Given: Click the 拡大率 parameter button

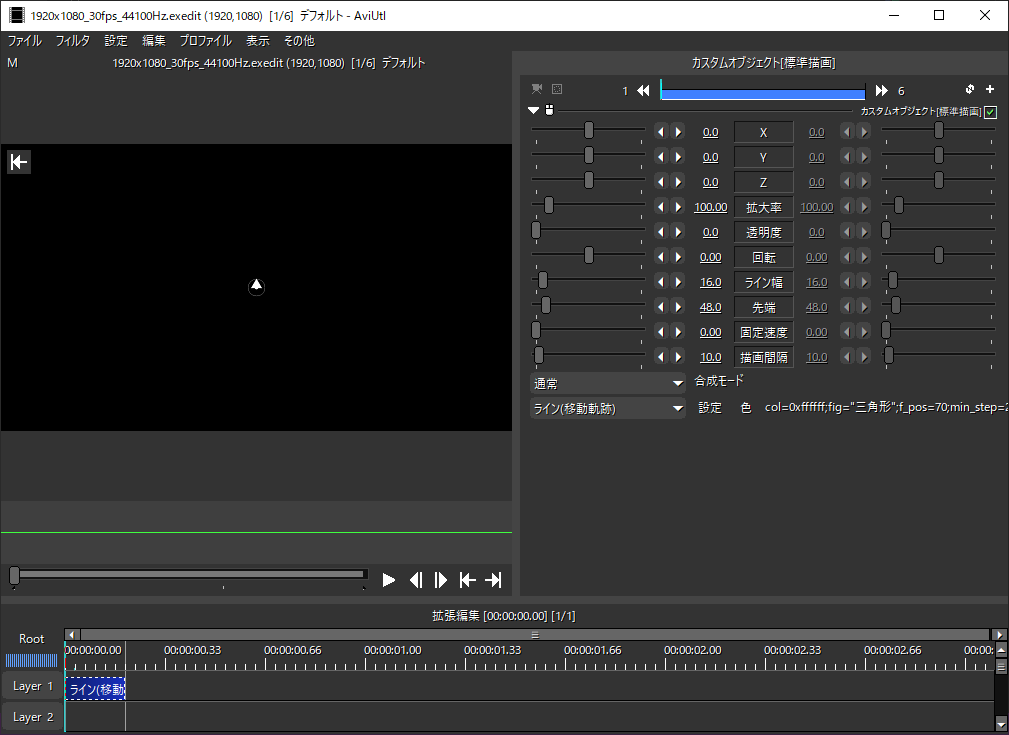Looking at the screenshot, I should coord(764,207).
